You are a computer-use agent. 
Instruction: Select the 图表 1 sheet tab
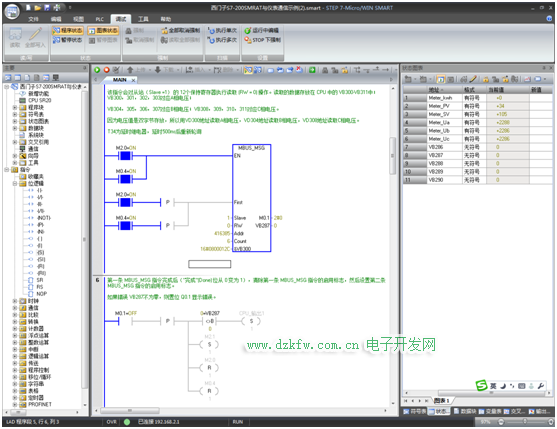pyautogui.click(x=442, y=401)
